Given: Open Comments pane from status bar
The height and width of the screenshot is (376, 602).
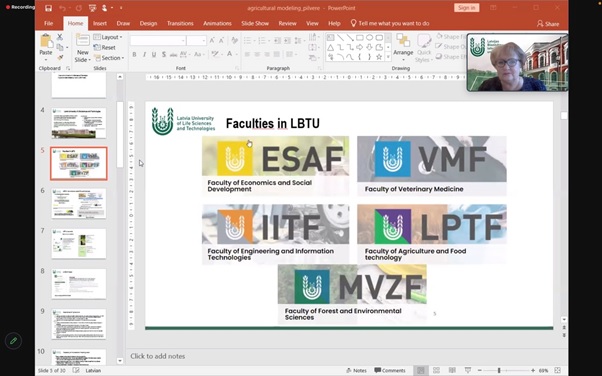Looking at the screenshot, I should point(390,370).
